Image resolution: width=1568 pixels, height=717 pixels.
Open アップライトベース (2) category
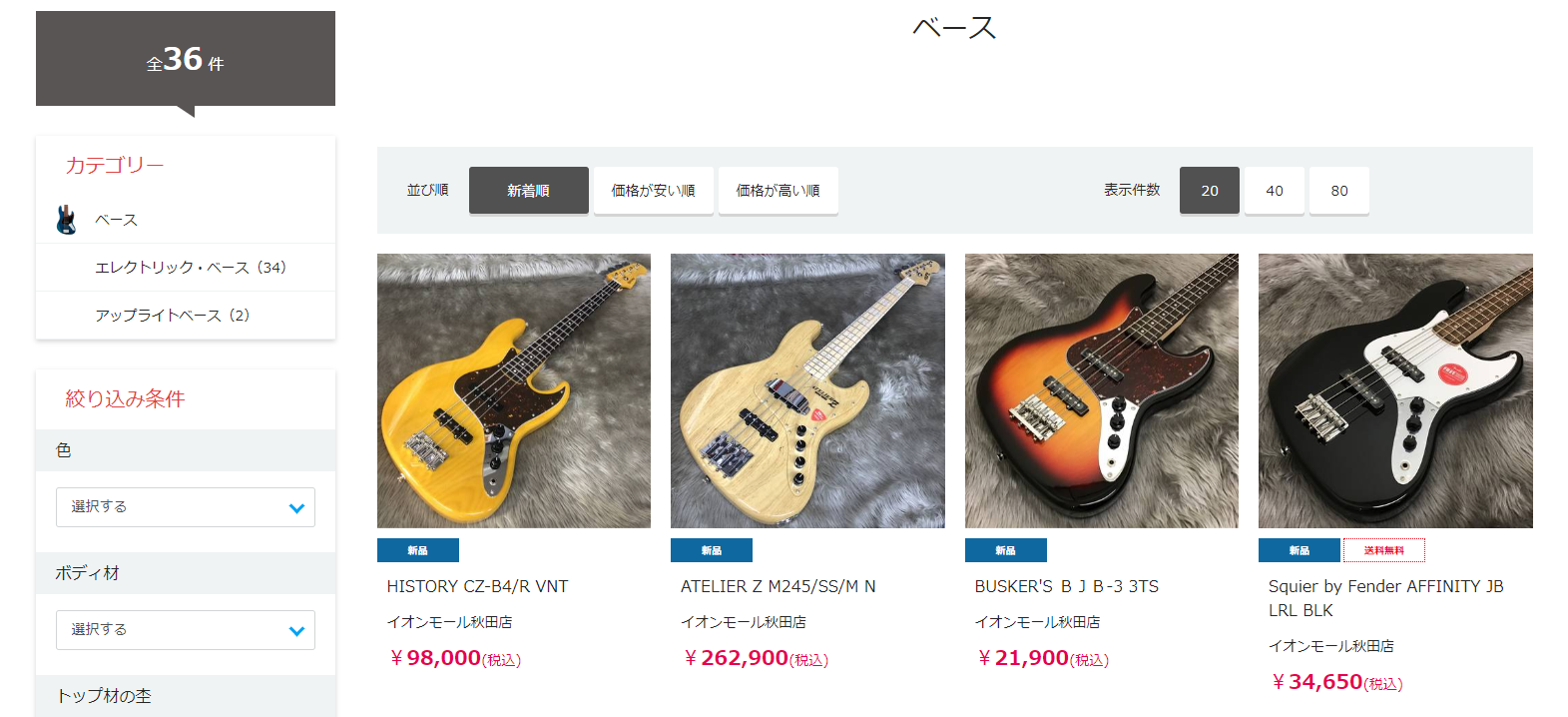(x=173, y=316)
